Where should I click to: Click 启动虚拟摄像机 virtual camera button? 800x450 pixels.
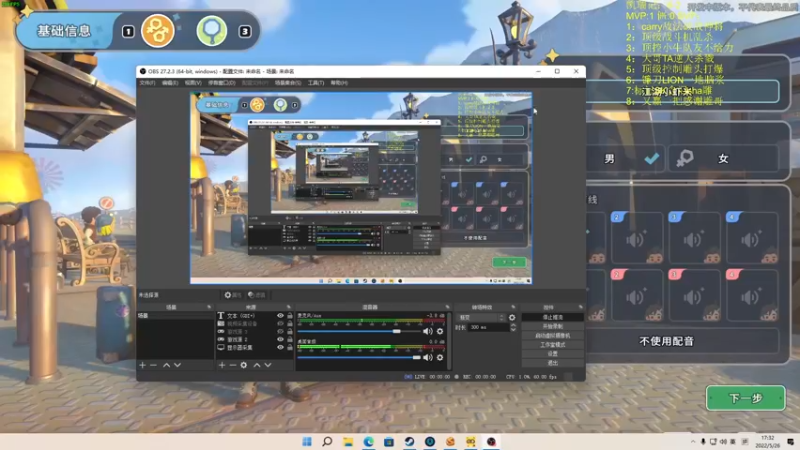[553, 336]
